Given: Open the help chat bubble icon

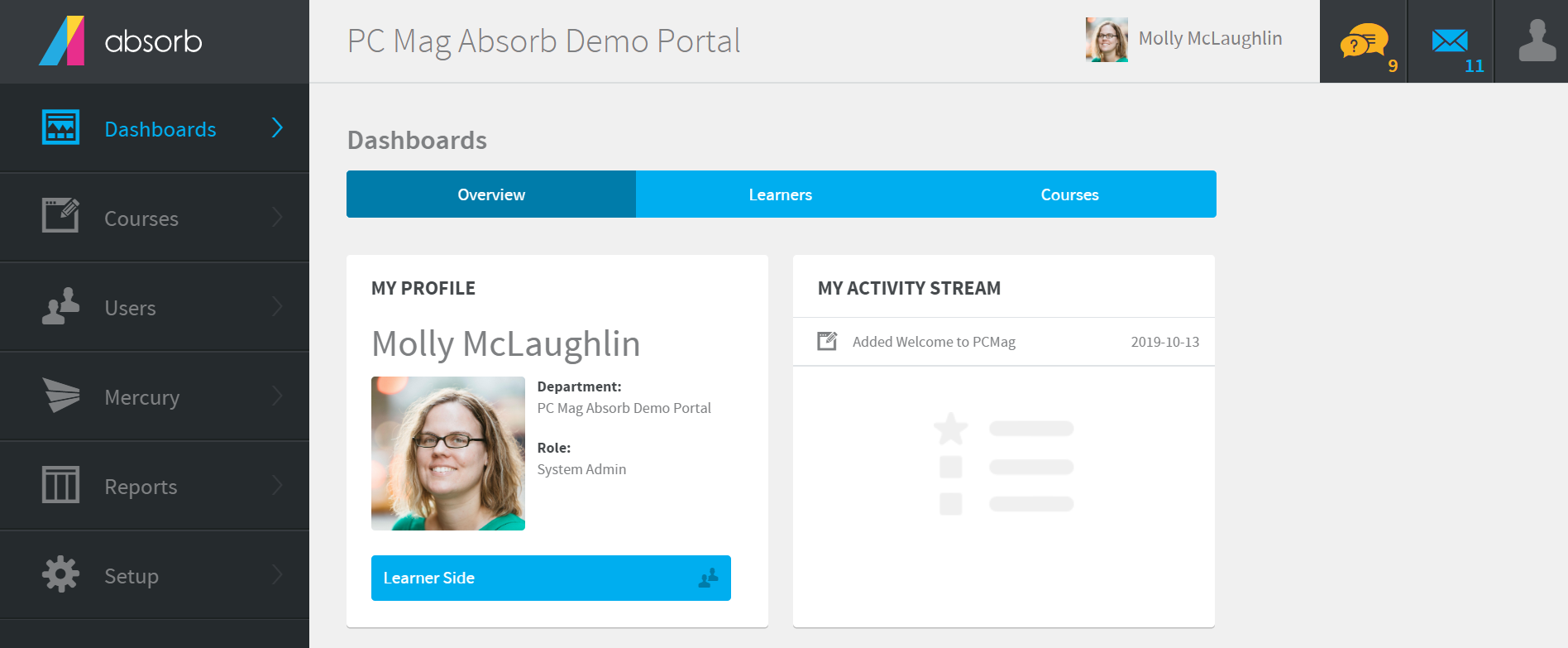Looking at the screenshot, I should pos(1363,40).
